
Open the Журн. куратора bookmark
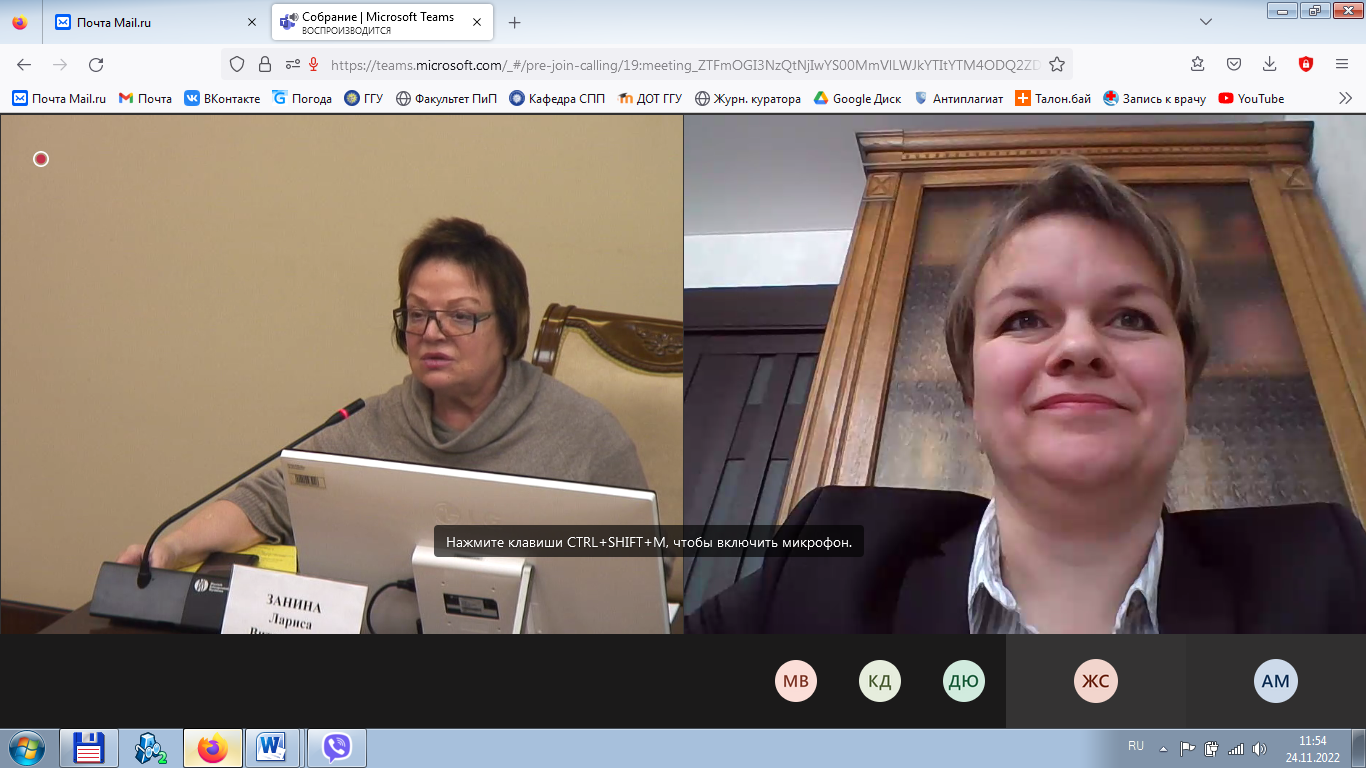[748, 98]
